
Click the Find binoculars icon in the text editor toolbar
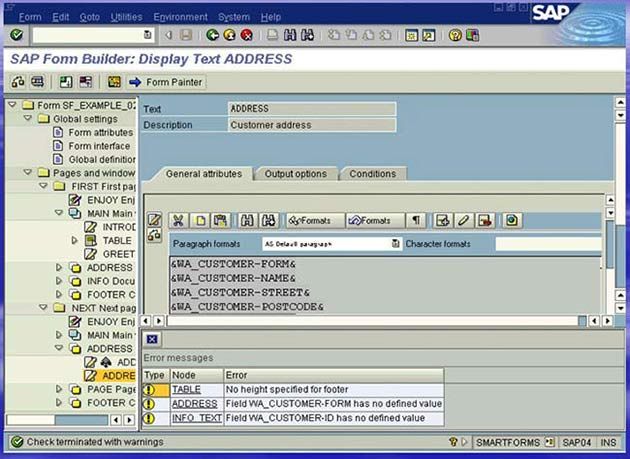point(247,221)
